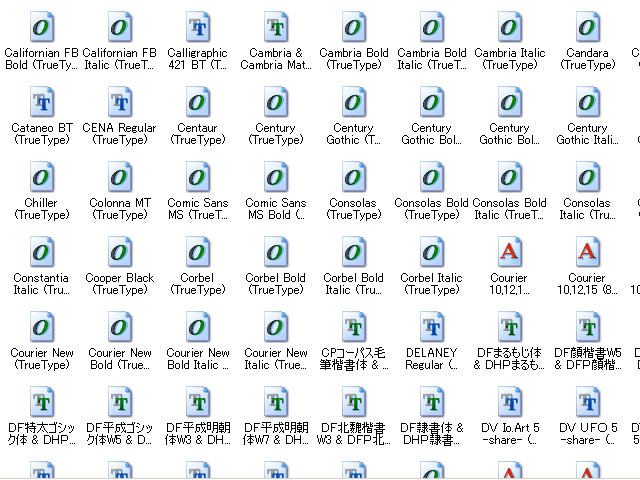
Task: Click the Colonna MT font icon
Action: pyautogui.click(x=120, y=177)
